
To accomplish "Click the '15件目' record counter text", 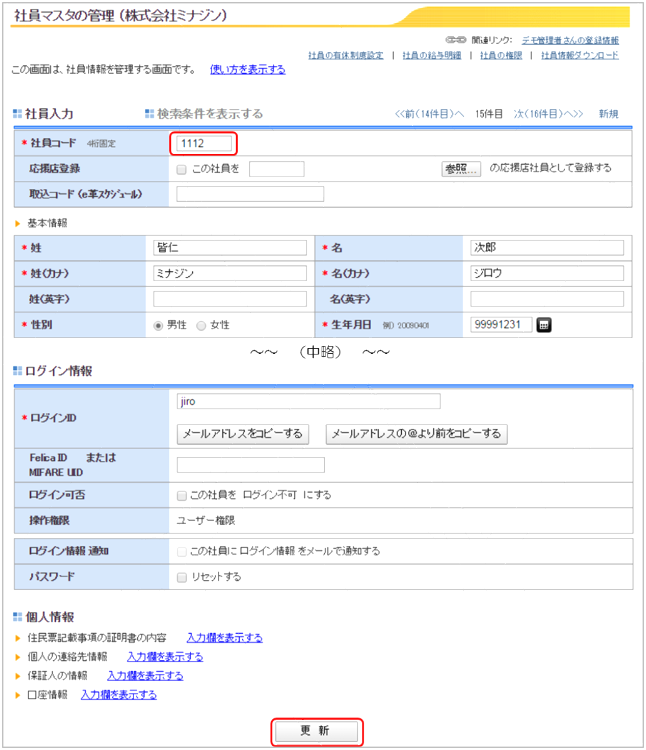I will pos(489,114).
